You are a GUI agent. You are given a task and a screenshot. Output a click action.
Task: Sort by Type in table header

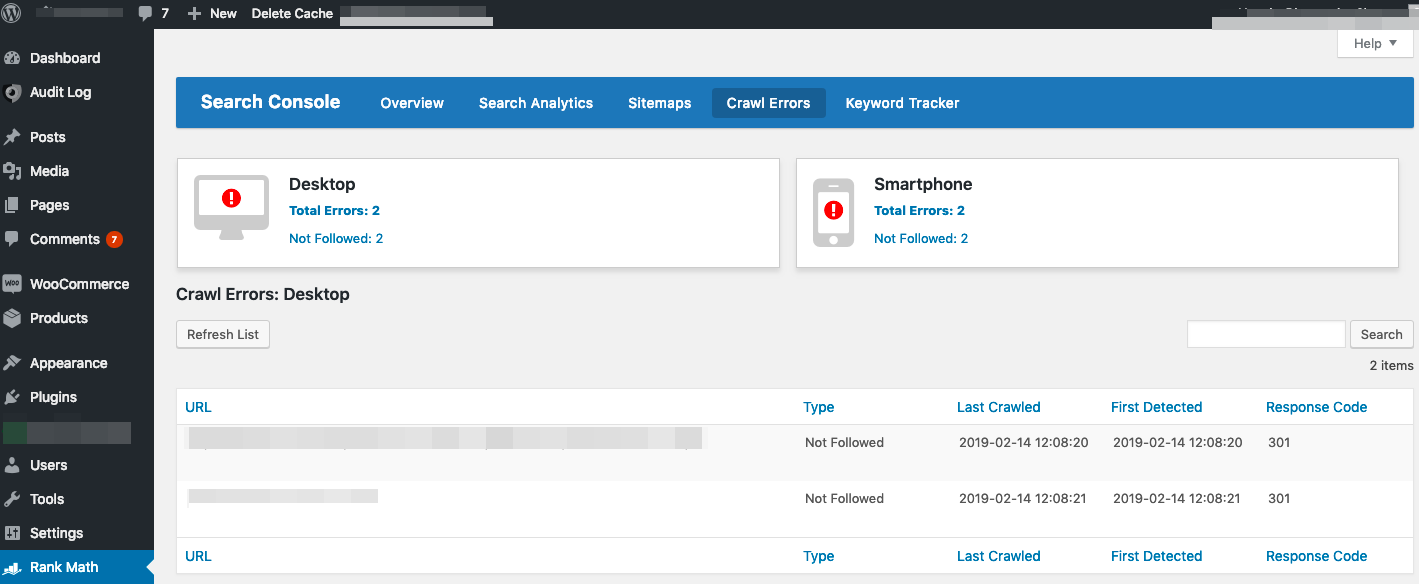[x=818, y=407]
